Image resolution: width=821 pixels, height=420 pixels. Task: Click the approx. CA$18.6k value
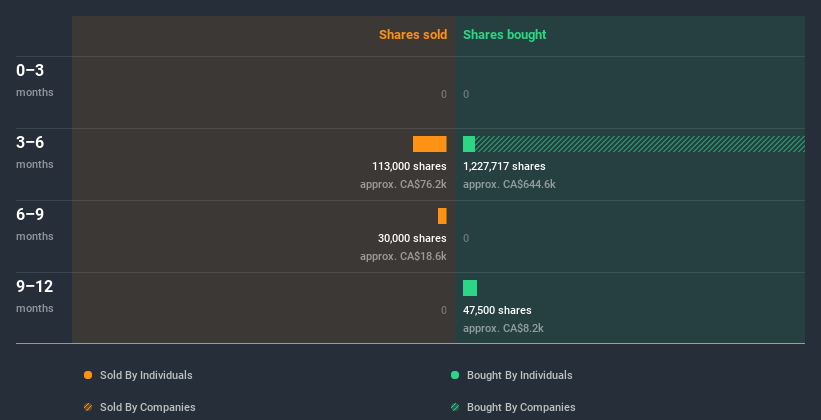[x=403, y=257]
